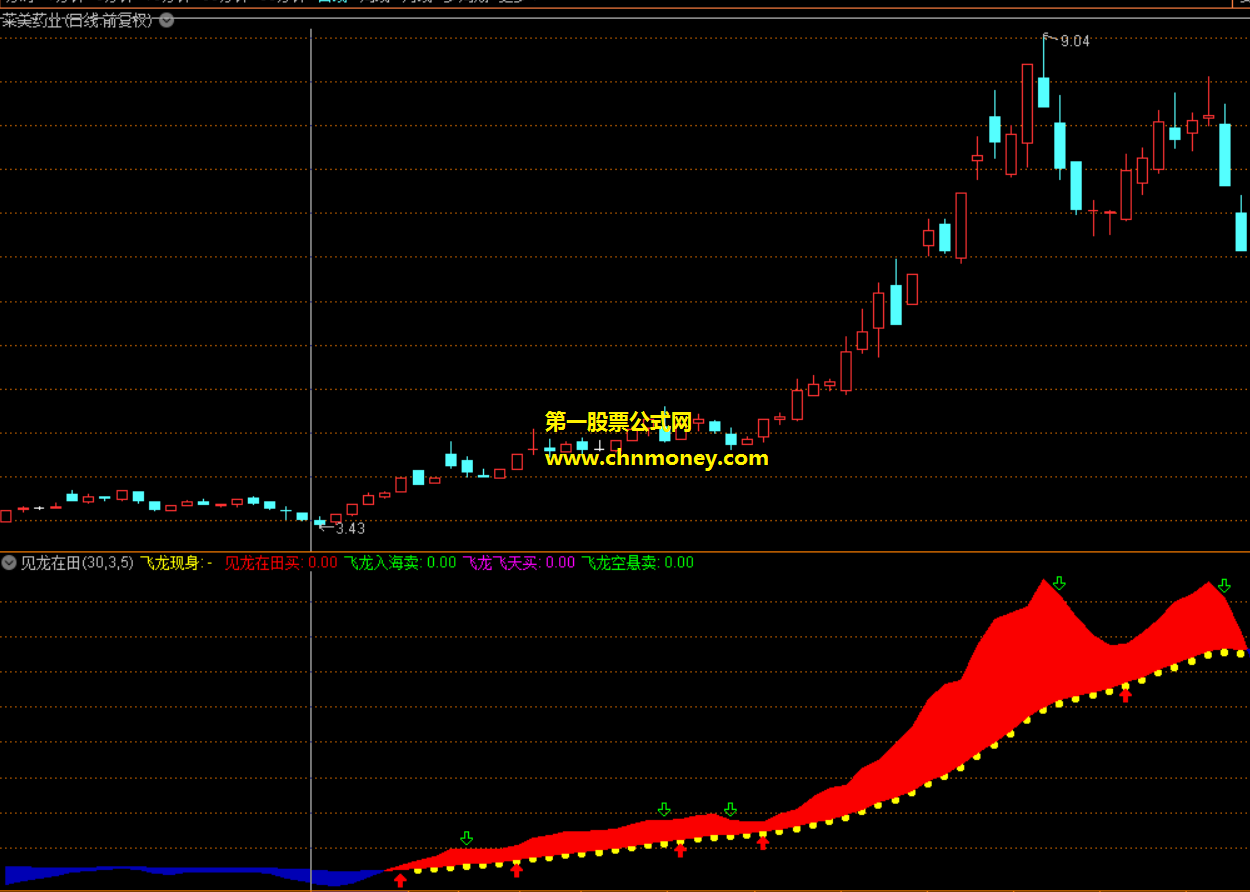
Task: Expand the 见龙在田 indicator options arrow
Action: click(10, 562)
